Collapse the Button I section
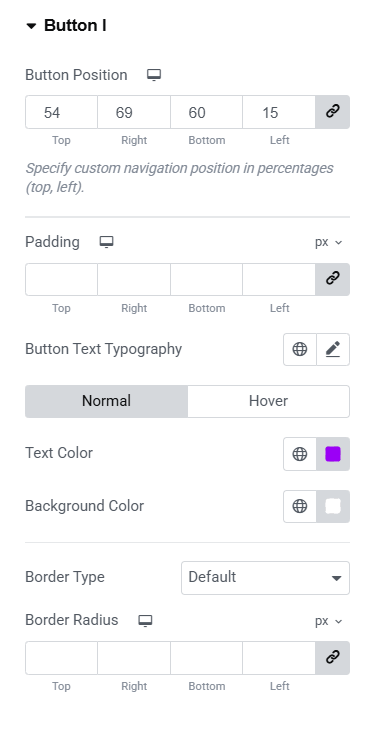 click(66, 25)
